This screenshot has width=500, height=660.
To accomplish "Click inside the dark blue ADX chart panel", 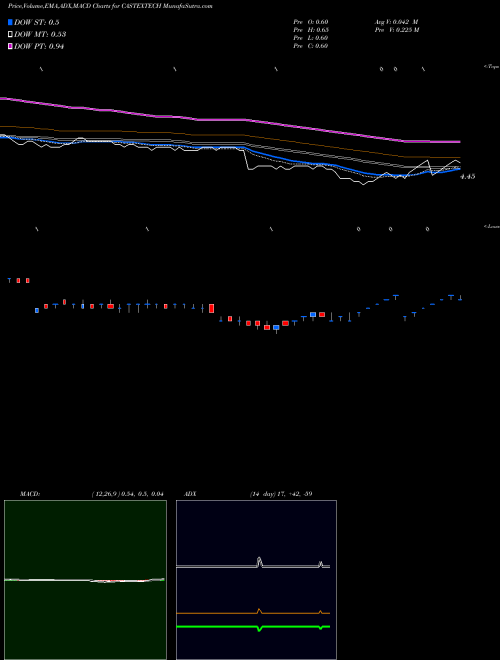I will (256, 580).
